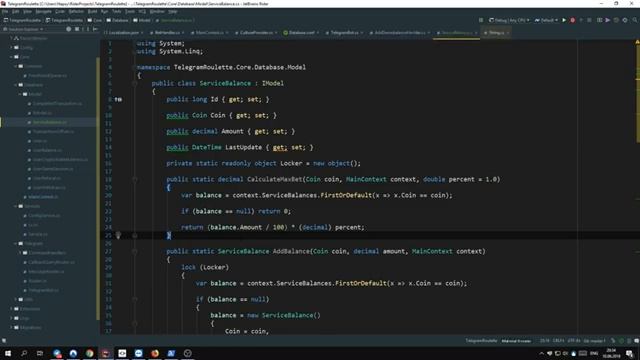This screenshot has height=360, width=640.
Task: Open Search Everywhere magnifier icon
Action: pos(635,20)
